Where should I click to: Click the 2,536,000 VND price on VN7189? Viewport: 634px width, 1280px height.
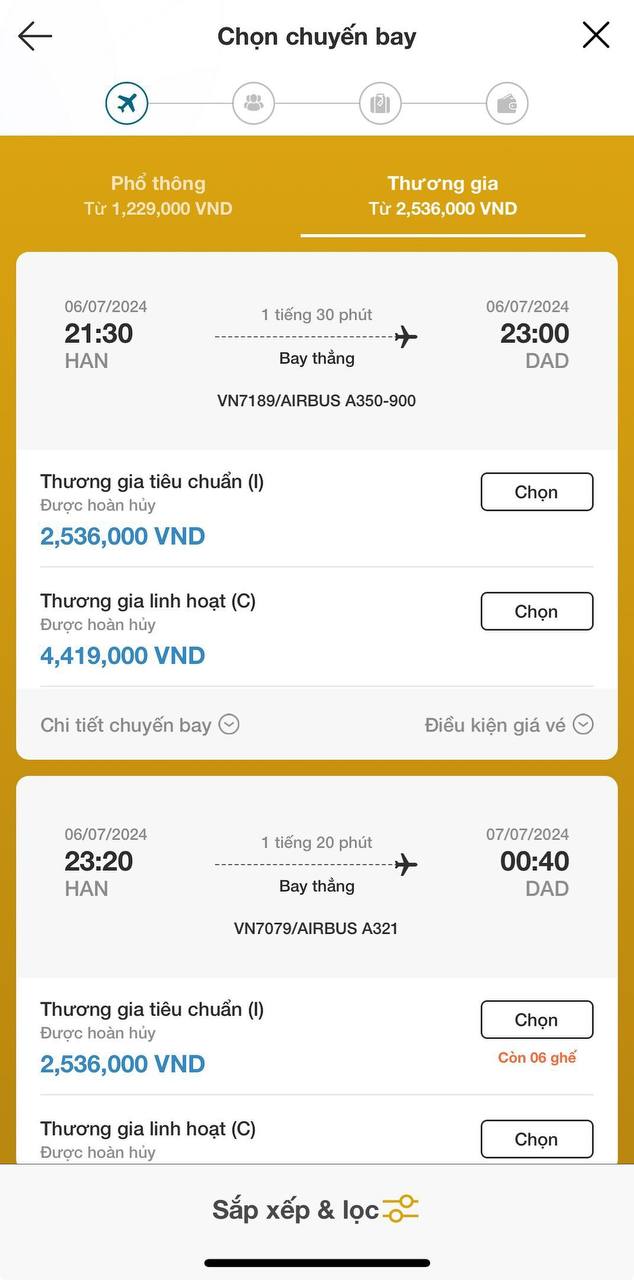122,537
